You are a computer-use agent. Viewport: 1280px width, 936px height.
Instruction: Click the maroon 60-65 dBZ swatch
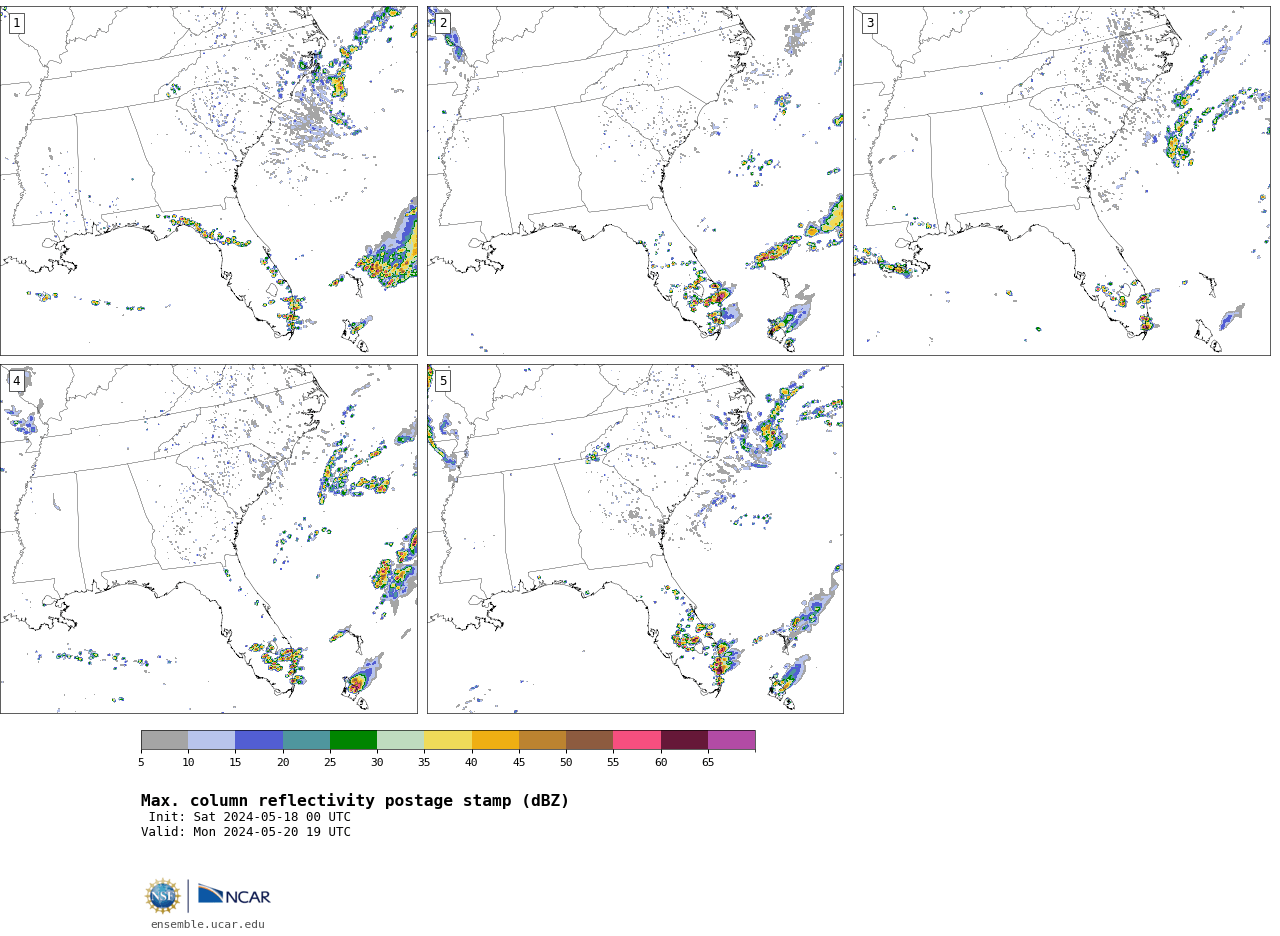tap(684, 740)
